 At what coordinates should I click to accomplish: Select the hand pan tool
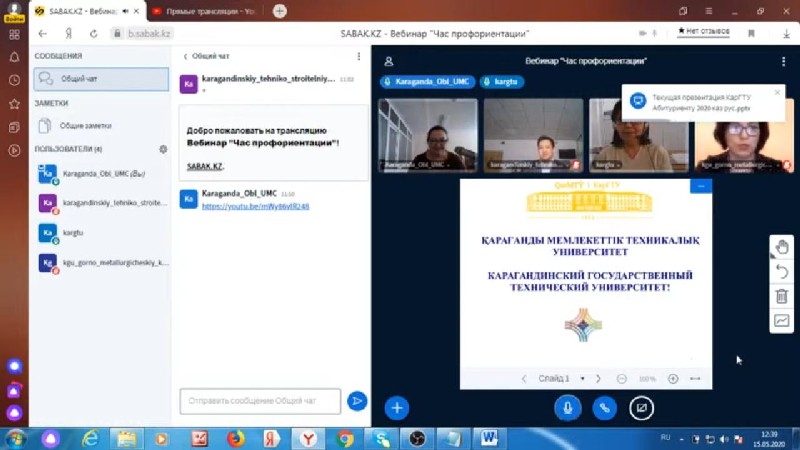tap(782, 247)
